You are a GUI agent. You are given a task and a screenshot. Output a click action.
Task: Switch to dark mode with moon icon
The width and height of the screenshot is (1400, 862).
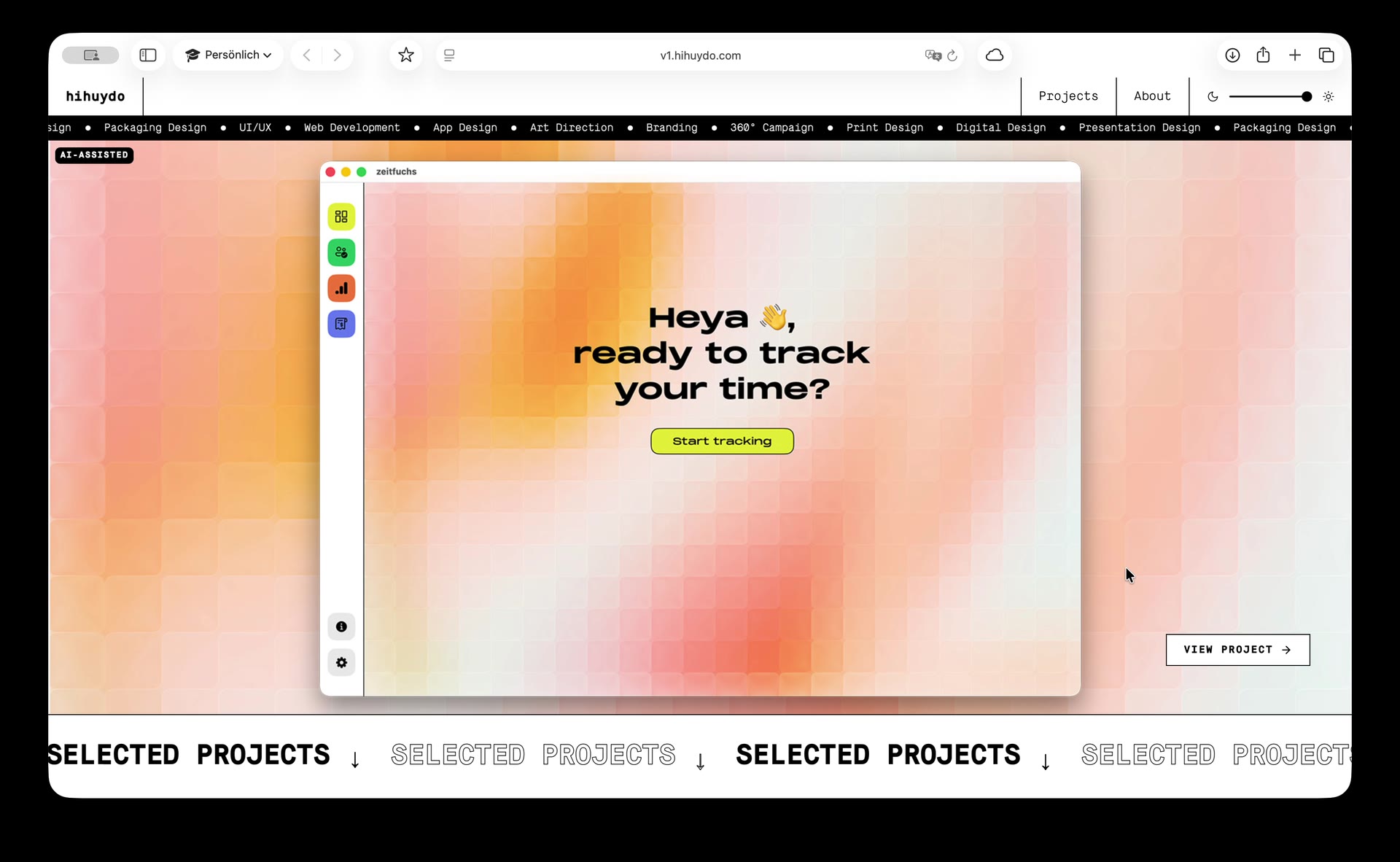click(1213, 96)
